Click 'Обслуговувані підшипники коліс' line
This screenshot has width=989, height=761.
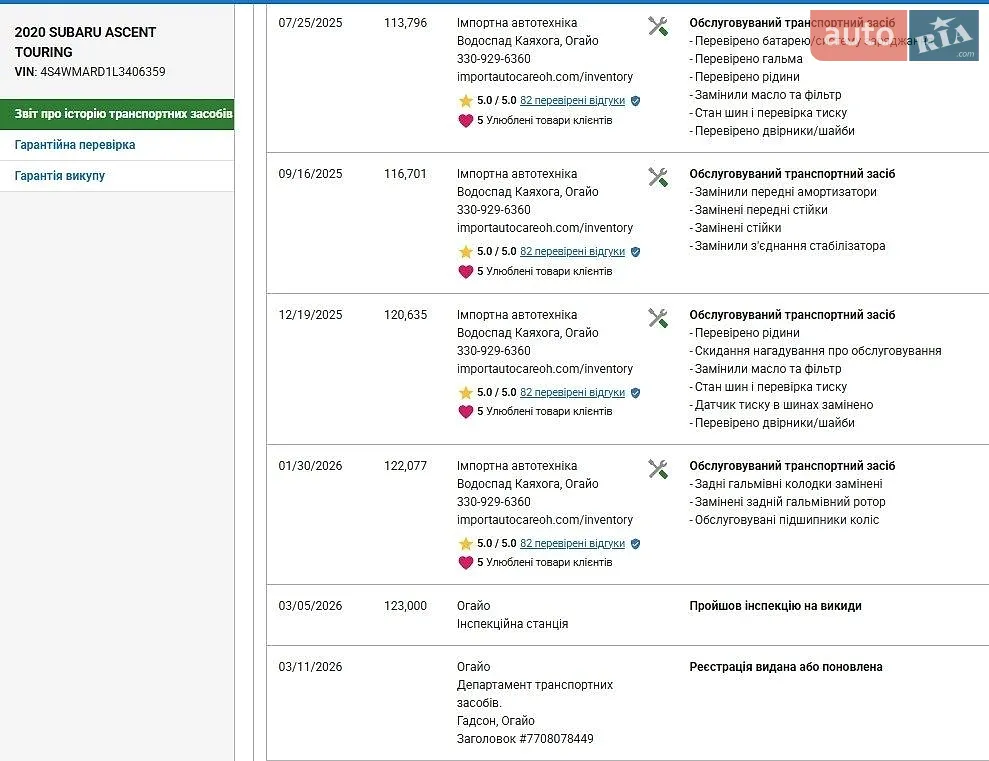(x=784, y=520)
